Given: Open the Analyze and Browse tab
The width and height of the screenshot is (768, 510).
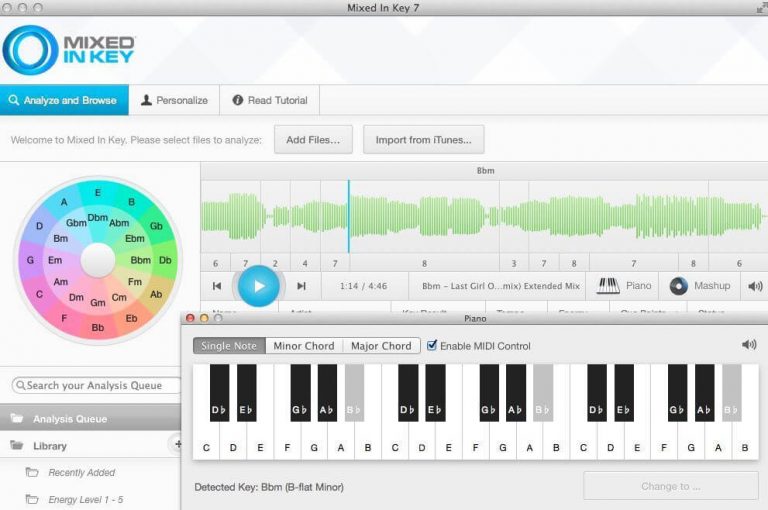Looking at the screenshot, I should tap(64, 100).
